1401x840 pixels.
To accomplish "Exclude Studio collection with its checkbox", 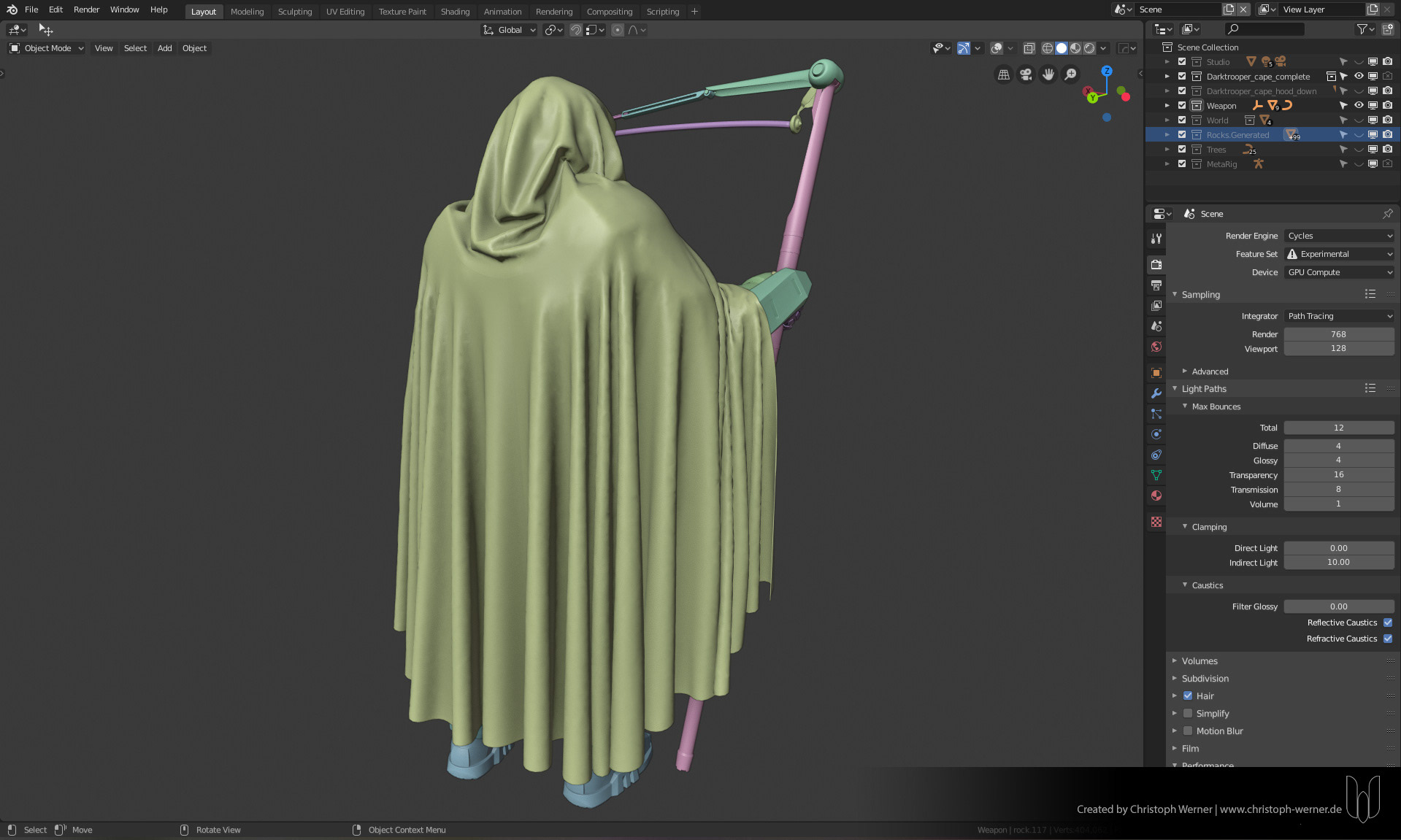I will point(1182,61).
